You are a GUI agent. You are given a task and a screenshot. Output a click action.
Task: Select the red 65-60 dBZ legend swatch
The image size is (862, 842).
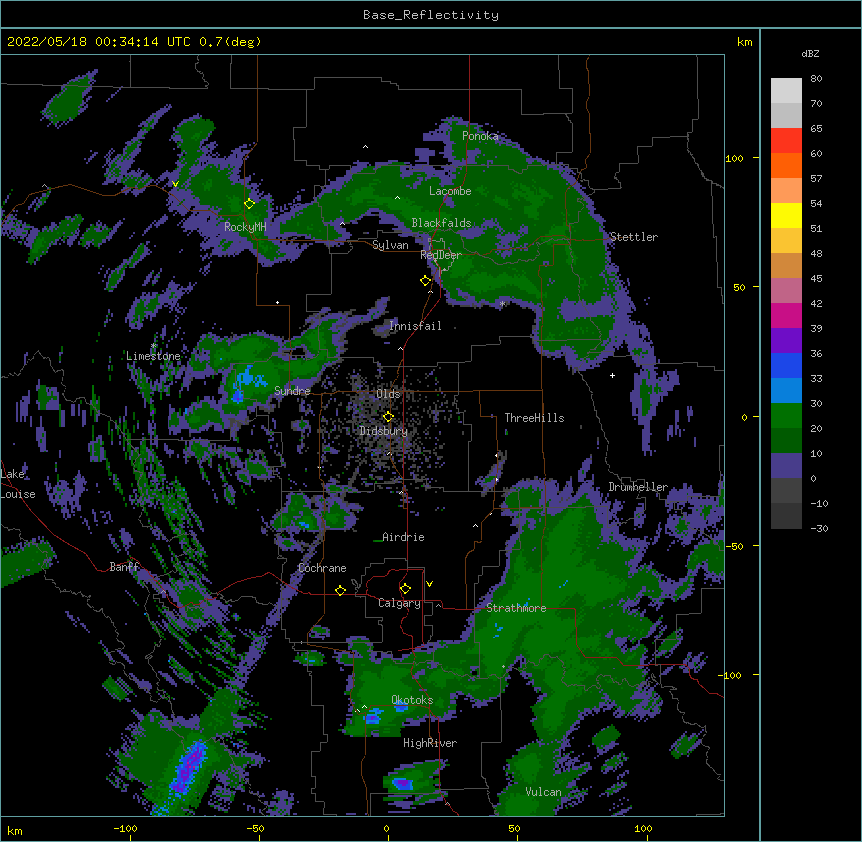point(786,140)
